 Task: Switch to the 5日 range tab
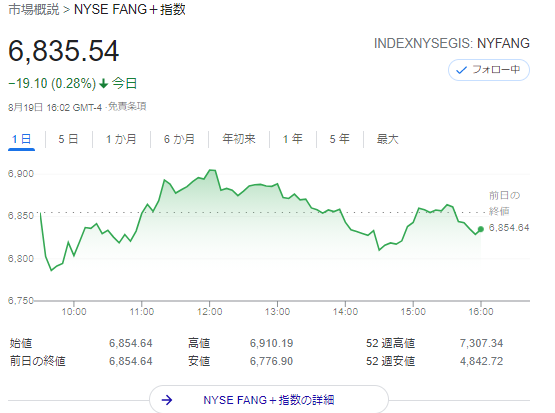(x=68, y=139)
